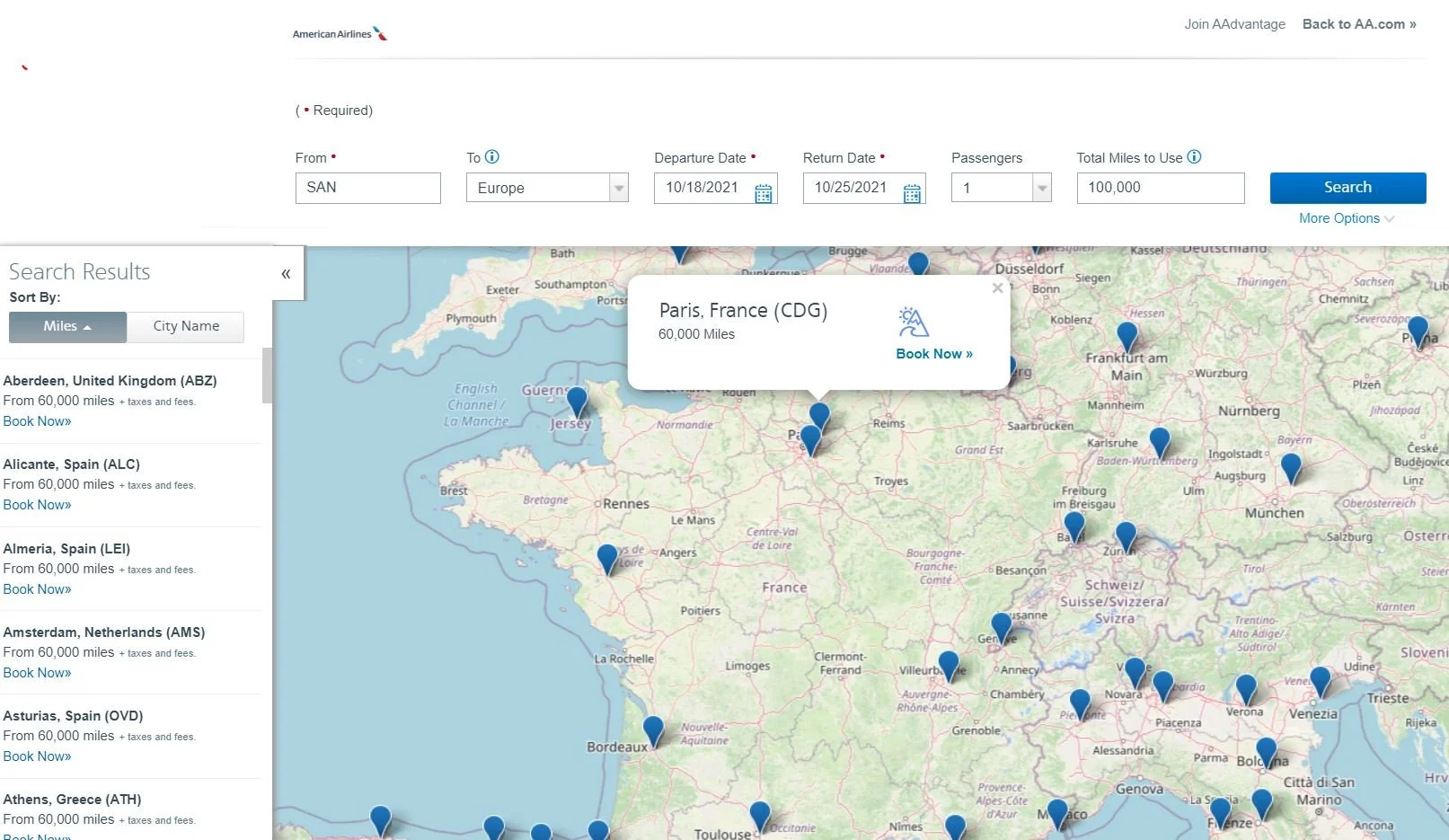Sort results by City Name
Viewport: 1449px width, 840px height.
click(186, 327)
